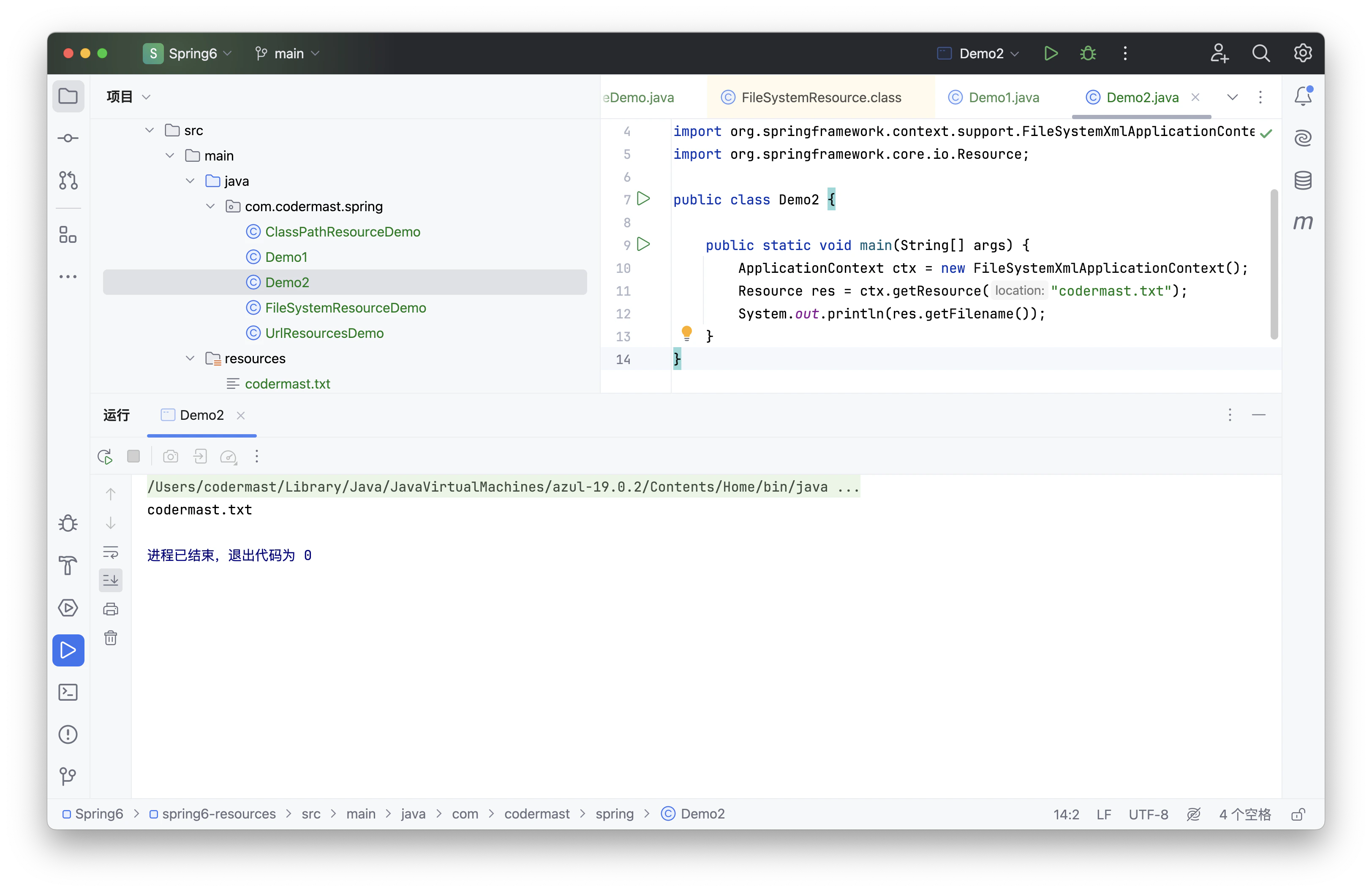This screenshot has width=1372, height=892.
Task: Toggle scroll to end in console
Action: click(x=111, y=580)
